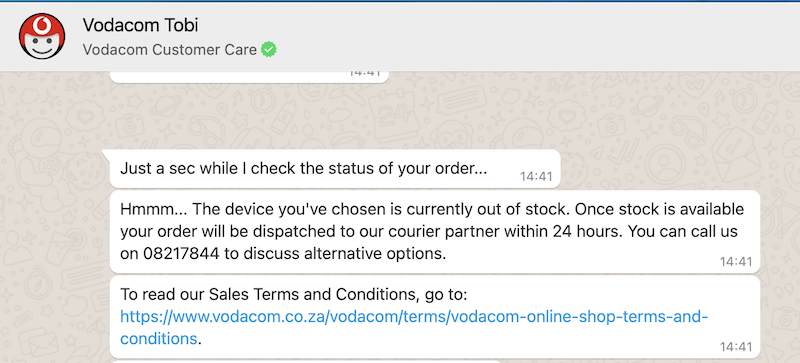This screenshot has width=800, height=363.
Task: Click the tail of "Just a sec" bubble
Action: (106, 154)
